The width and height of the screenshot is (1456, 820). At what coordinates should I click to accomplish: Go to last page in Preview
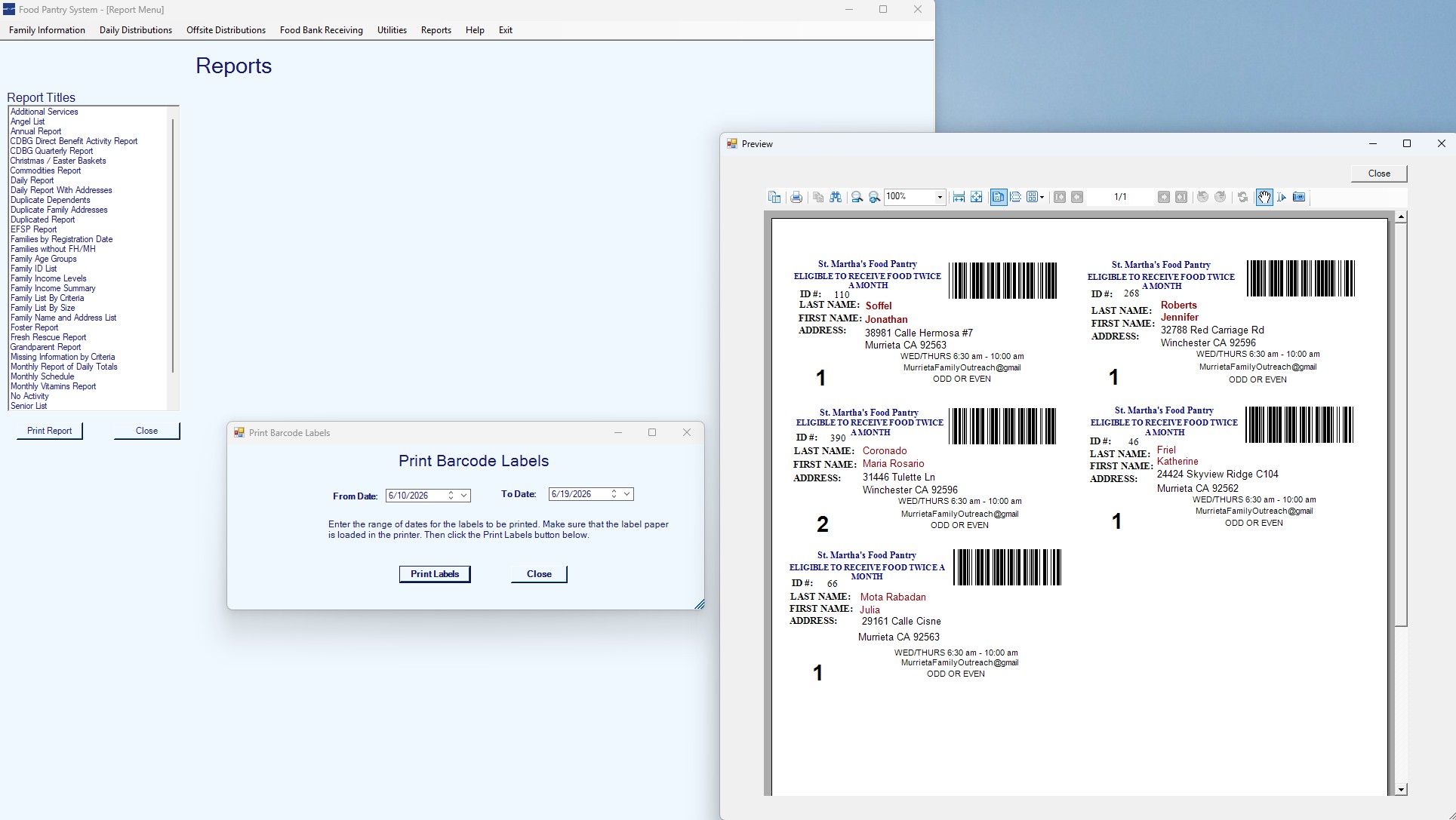pos(1181,197)
